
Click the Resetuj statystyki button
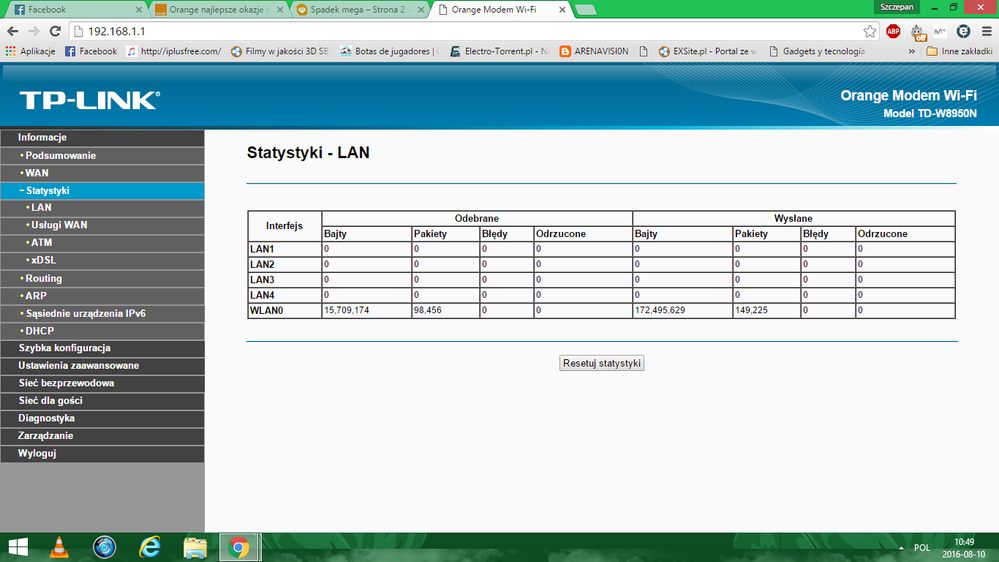[602, 363]
